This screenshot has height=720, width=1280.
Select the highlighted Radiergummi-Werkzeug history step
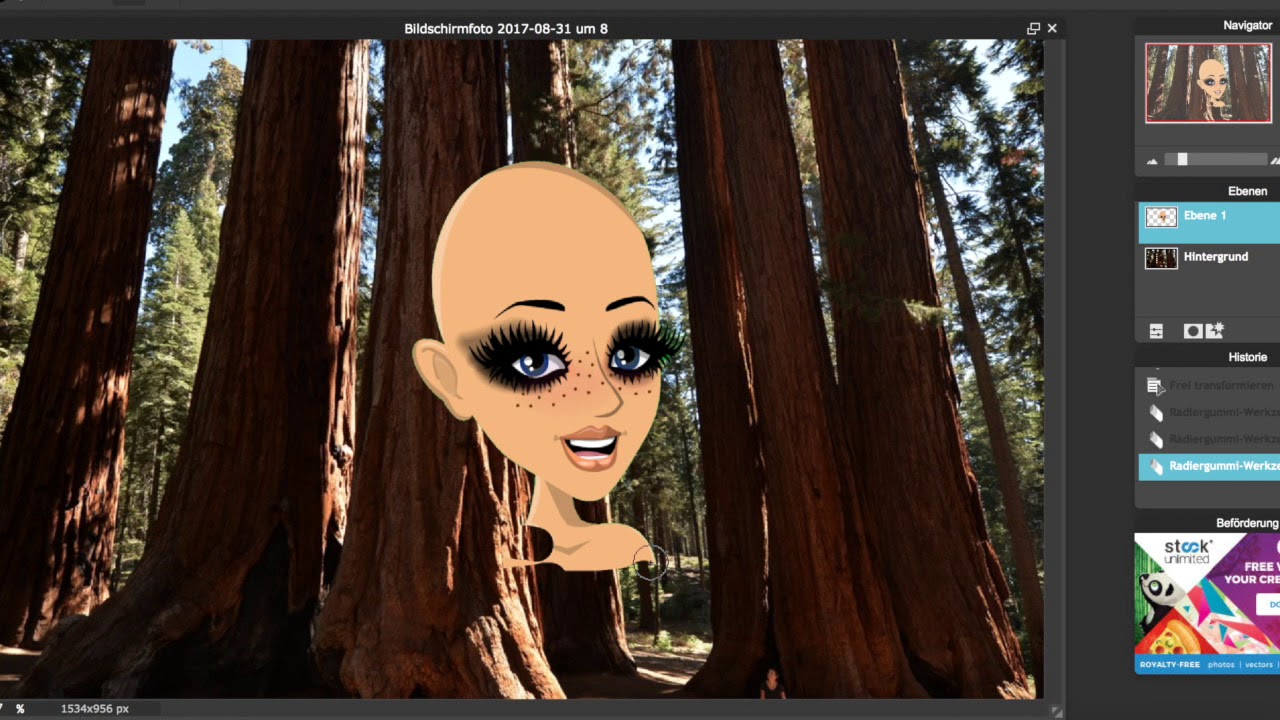coord(1209,466)
